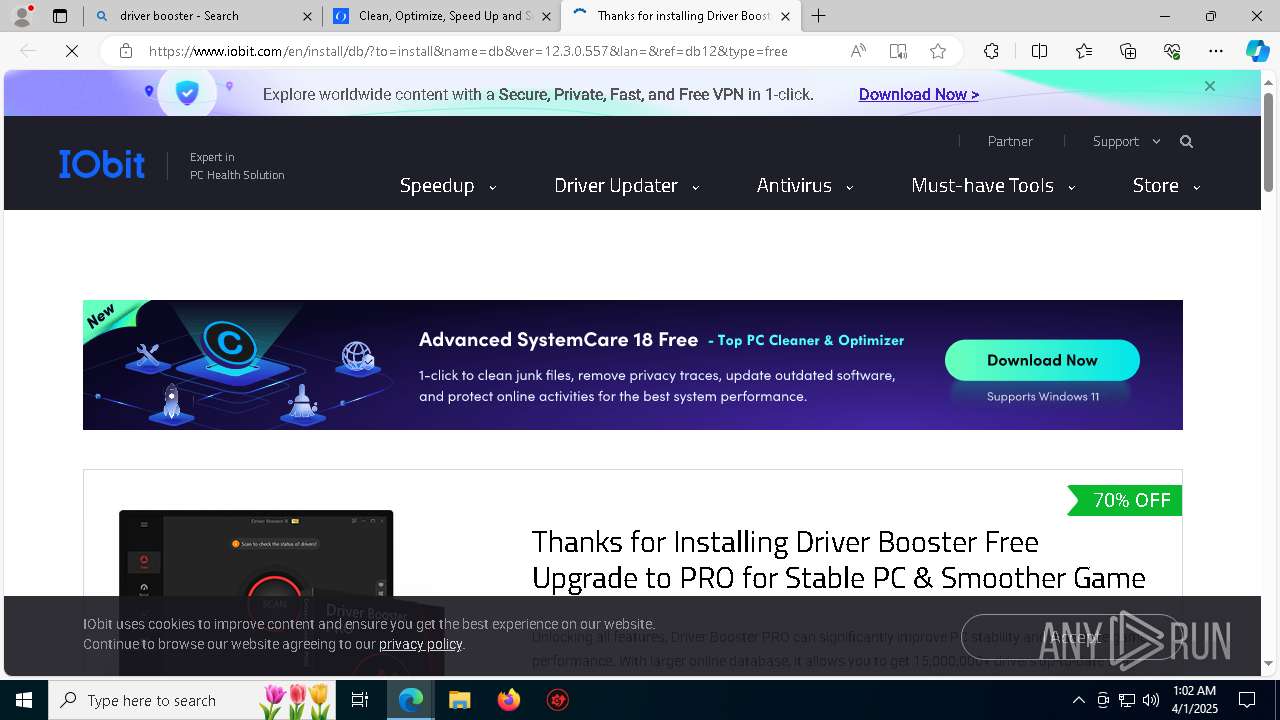Screen dimensions: 1280x720
Task: Open the Copilot sidebar icon
Action: tap(1257, 51)
